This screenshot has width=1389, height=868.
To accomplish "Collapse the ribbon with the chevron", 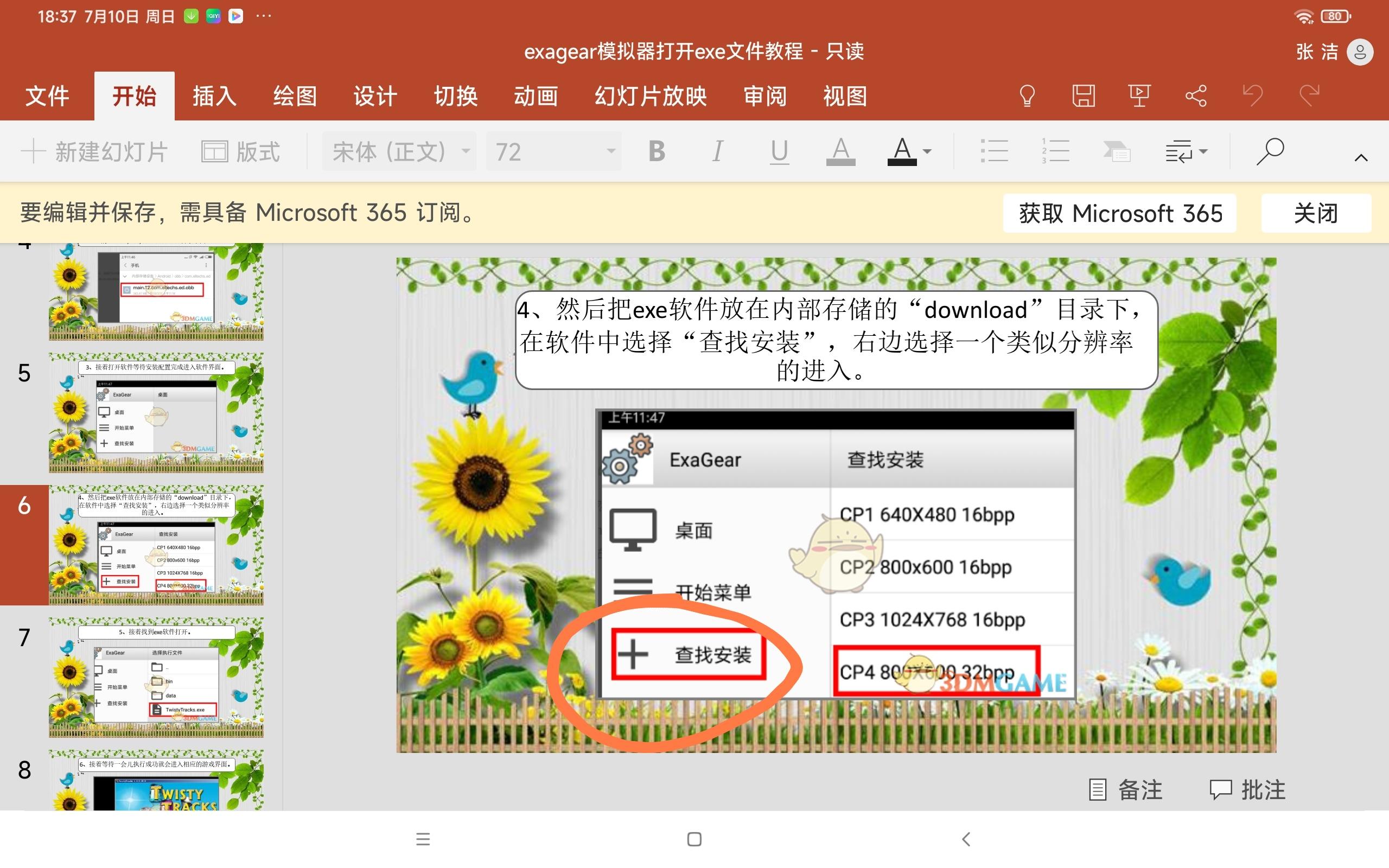I will click(1361, 157).
